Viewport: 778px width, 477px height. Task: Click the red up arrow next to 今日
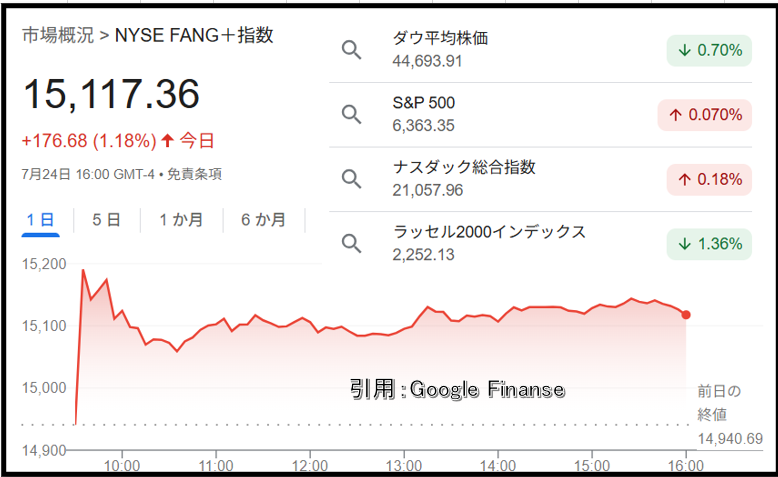pos(167,140)
